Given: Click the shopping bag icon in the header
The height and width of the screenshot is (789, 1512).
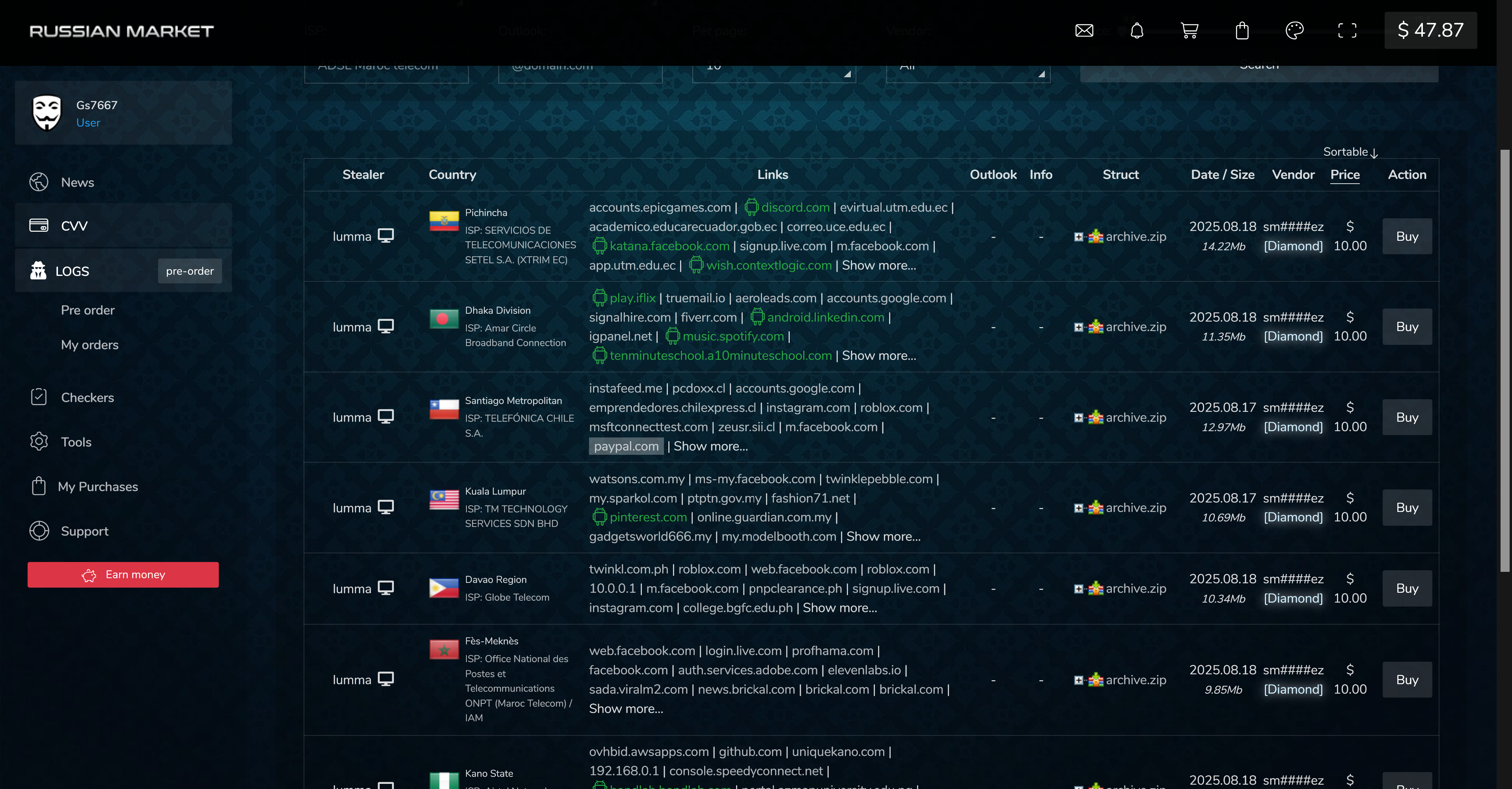Looking at the screenshot, I should click(x=1242, y=30).
